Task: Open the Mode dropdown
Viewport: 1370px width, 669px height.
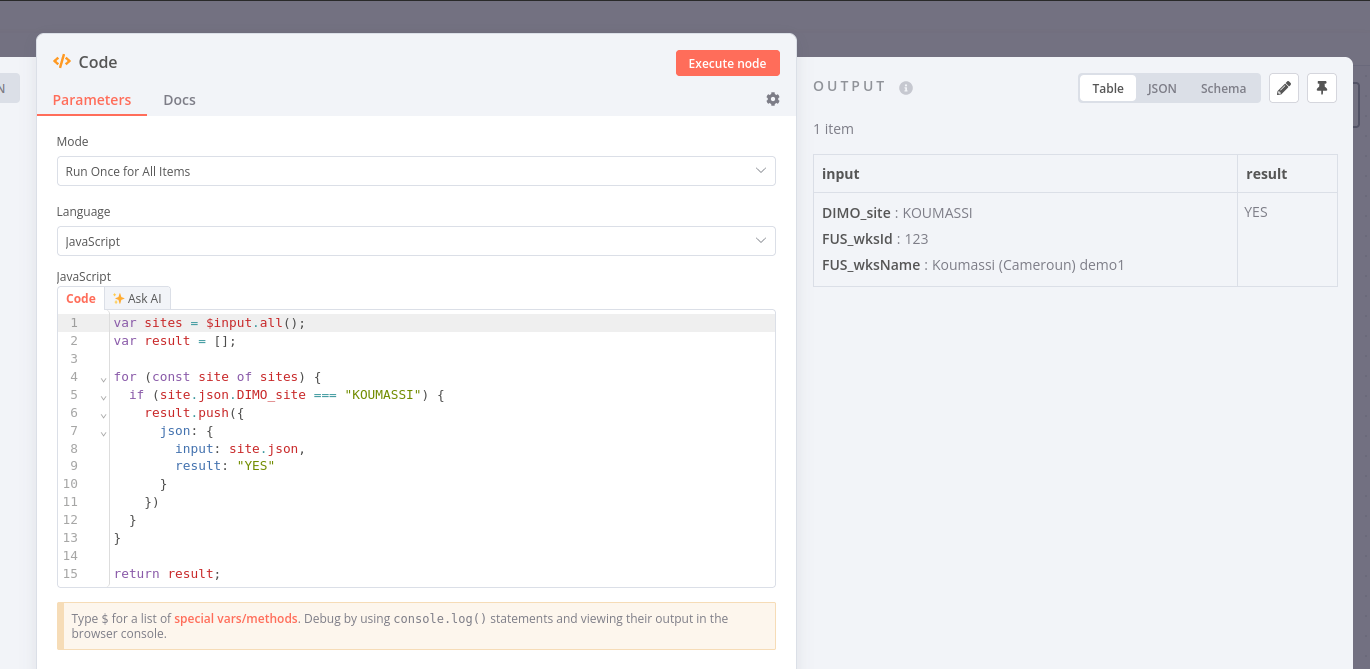Action: pos(416,171)
